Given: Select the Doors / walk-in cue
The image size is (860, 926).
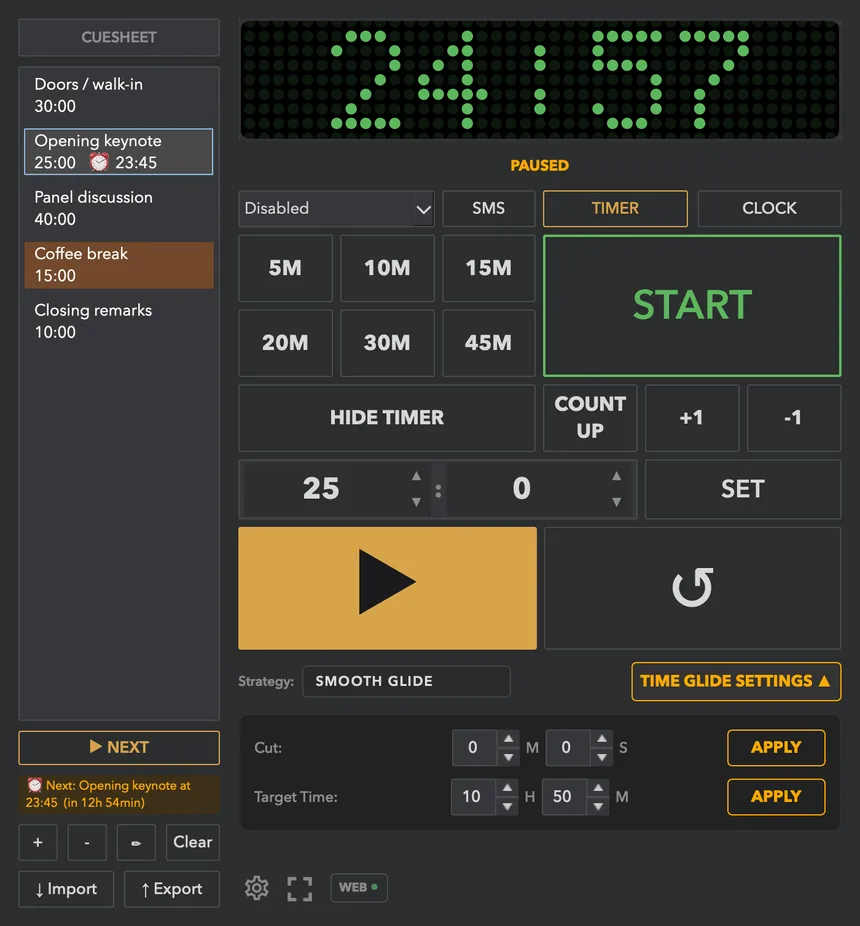Looking at the screenshot, I should coord(119,95).
